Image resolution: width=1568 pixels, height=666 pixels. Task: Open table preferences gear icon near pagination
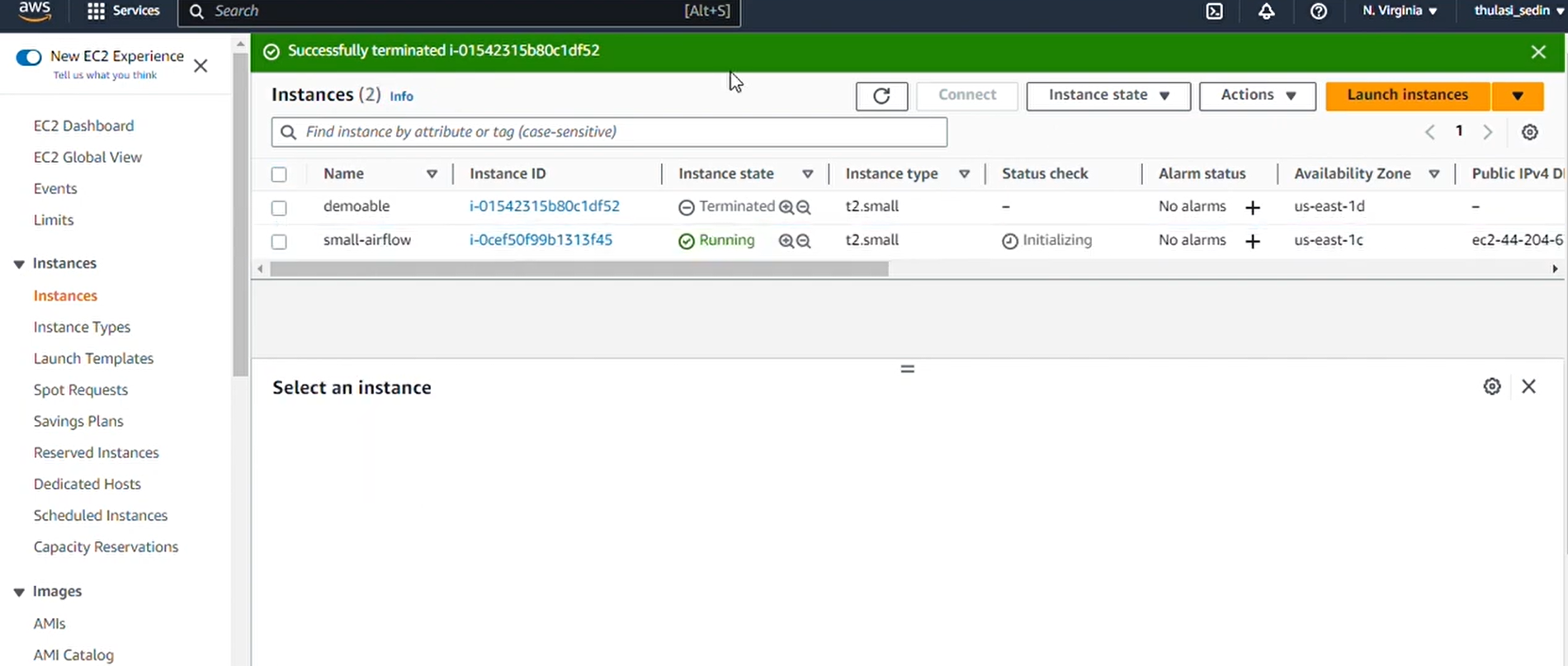1529,132
